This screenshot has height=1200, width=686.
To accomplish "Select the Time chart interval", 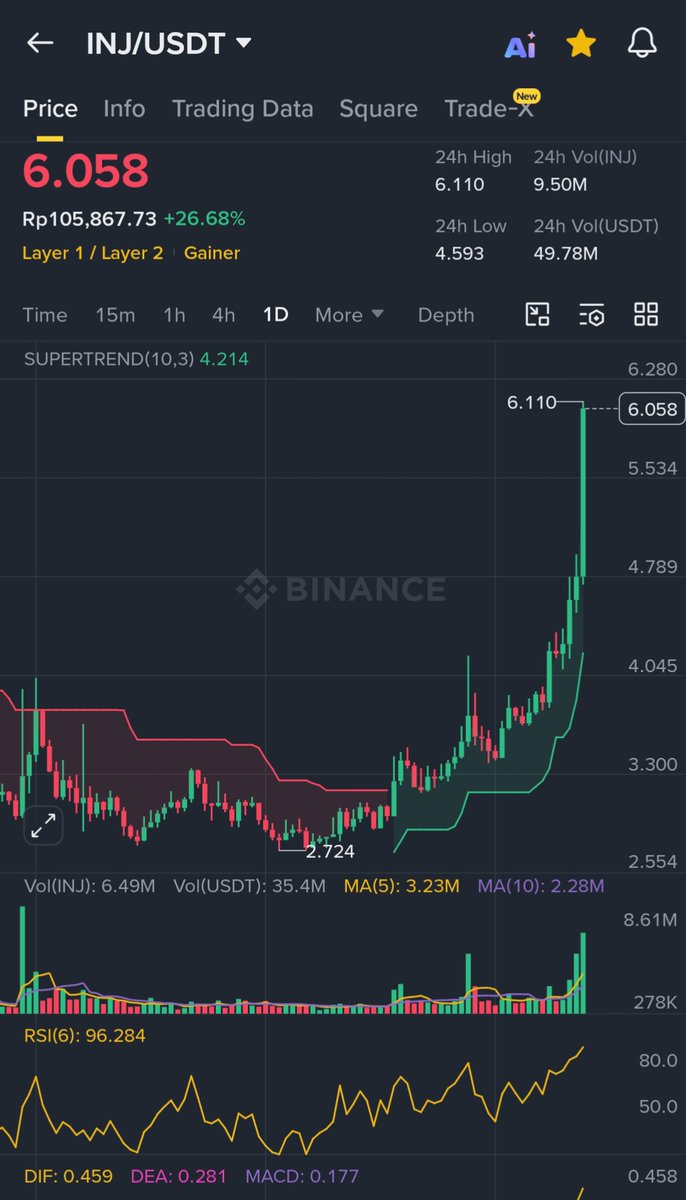I will [45, 315].
